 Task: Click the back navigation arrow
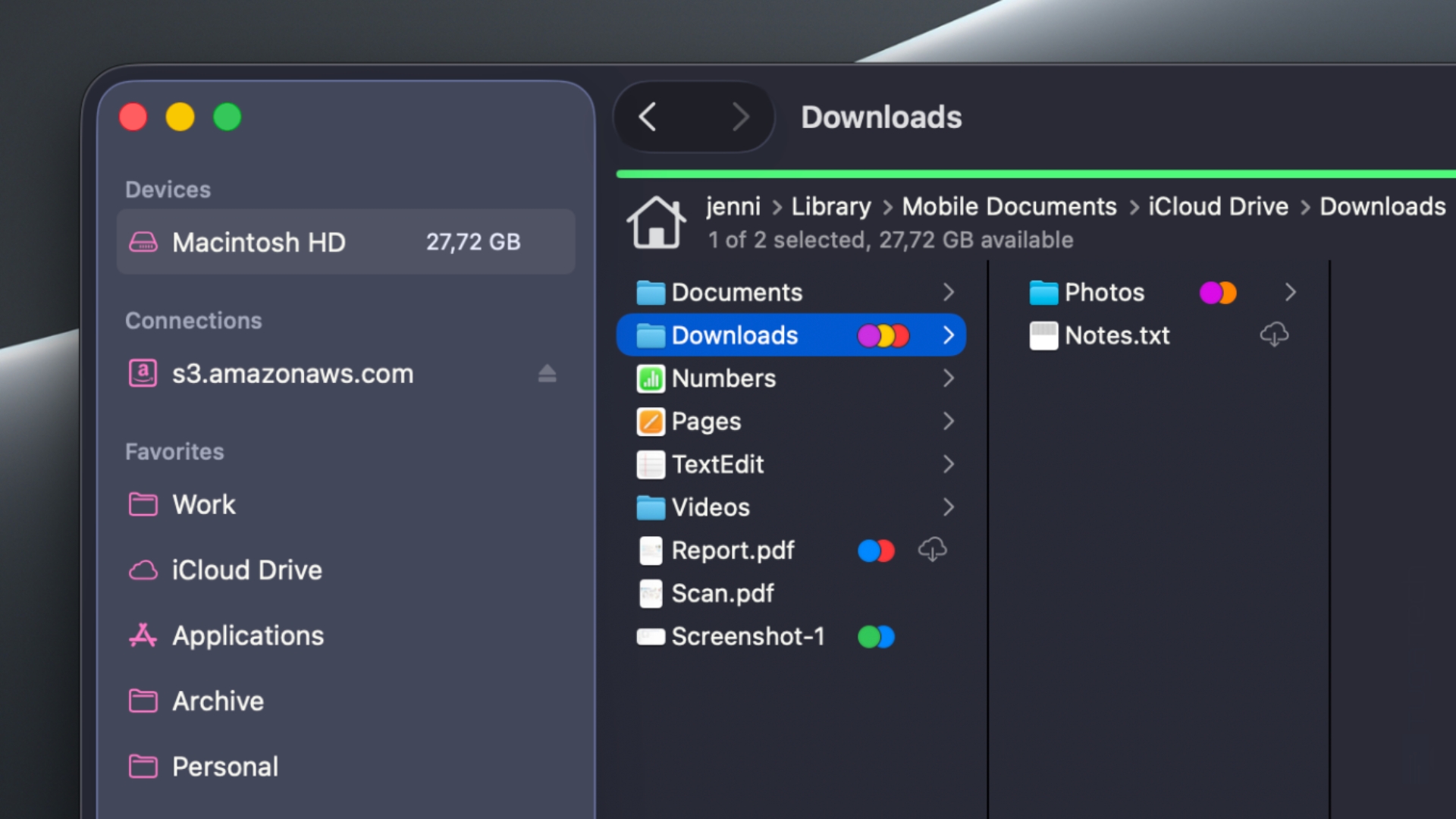click(648, 117)
